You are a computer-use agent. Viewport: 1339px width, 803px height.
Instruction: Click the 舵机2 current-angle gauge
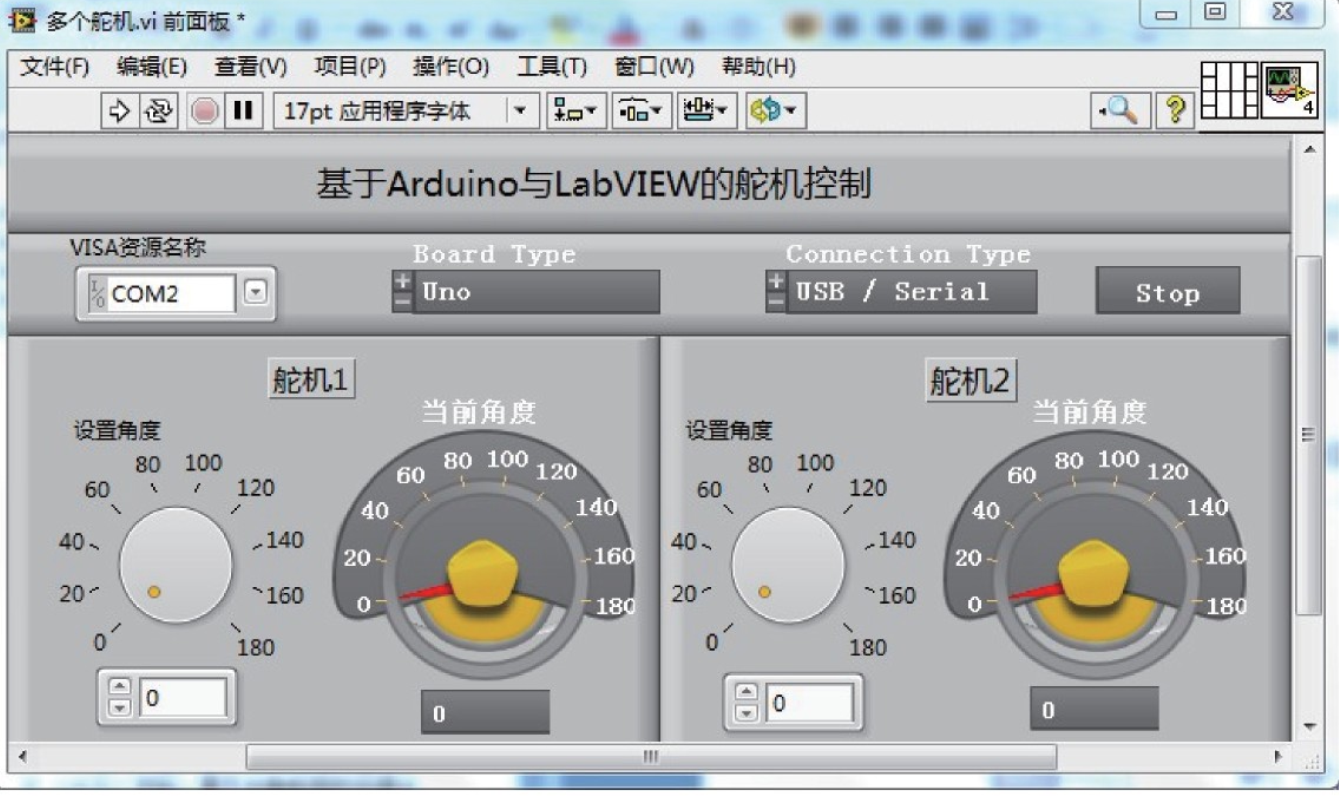coord(1095,555)
